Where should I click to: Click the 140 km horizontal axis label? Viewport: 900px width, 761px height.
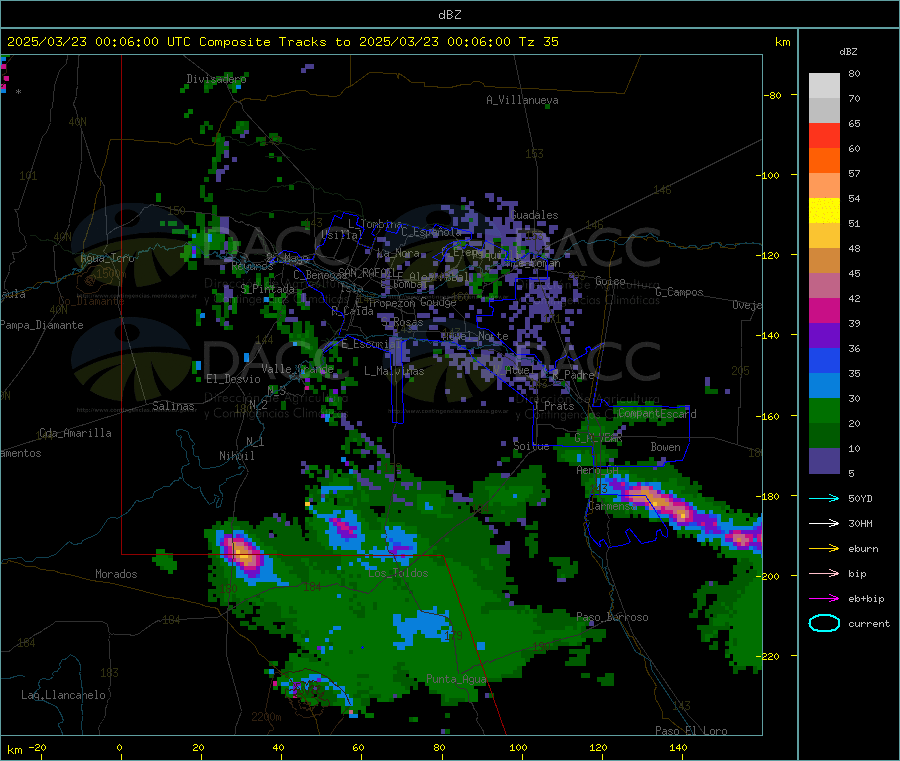[x=678, y=747]
